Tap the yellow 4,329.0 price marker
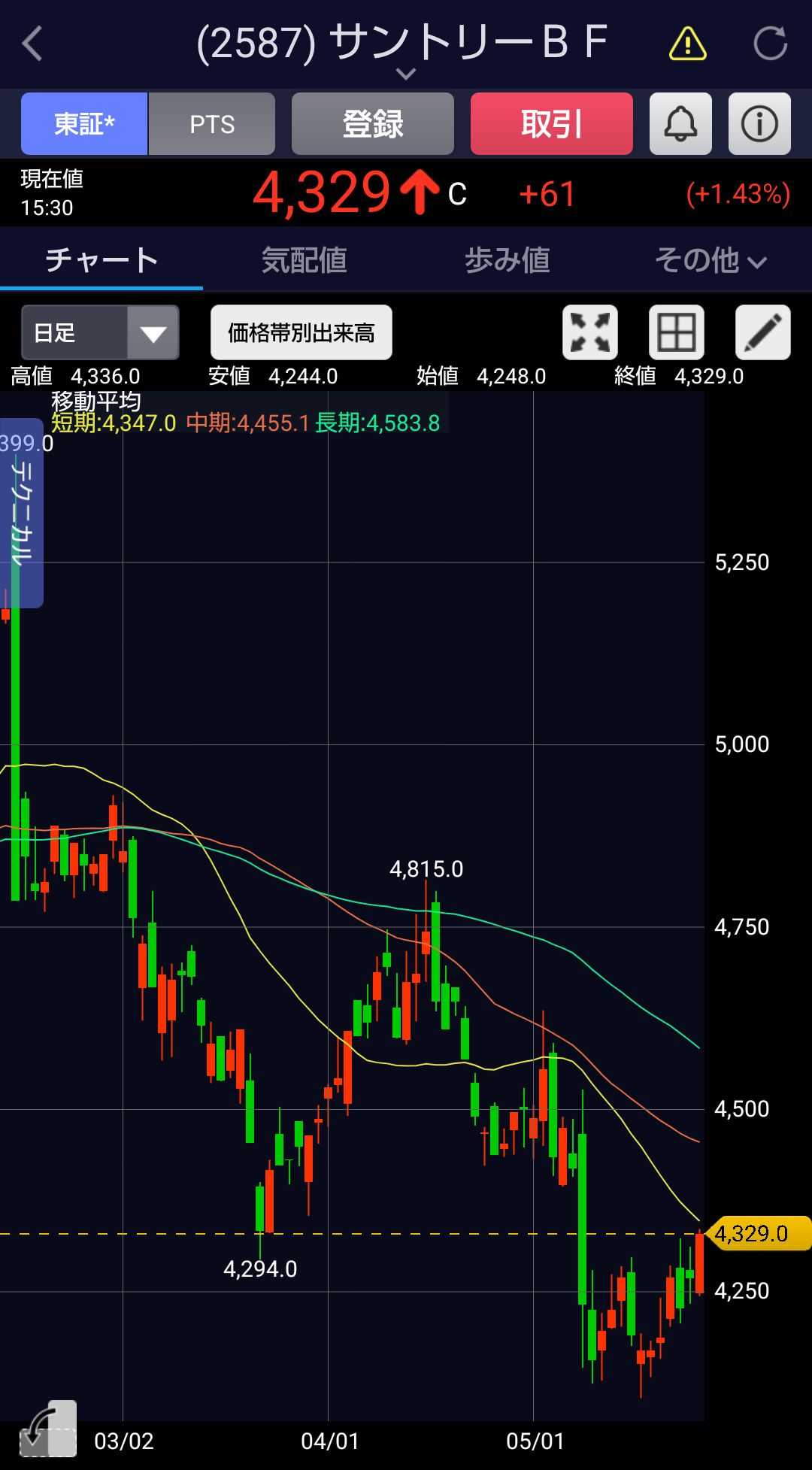The height and width of the screenshot is (1470, 812). 759,1234
